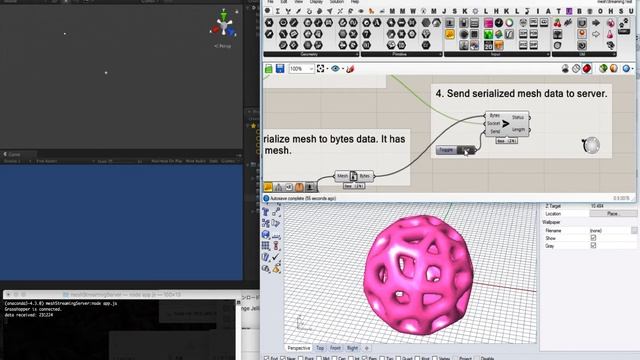Click the 'data received: 231224' terminal line
The width and height of the screenshot is (640, 360).
tap(29, 315)
